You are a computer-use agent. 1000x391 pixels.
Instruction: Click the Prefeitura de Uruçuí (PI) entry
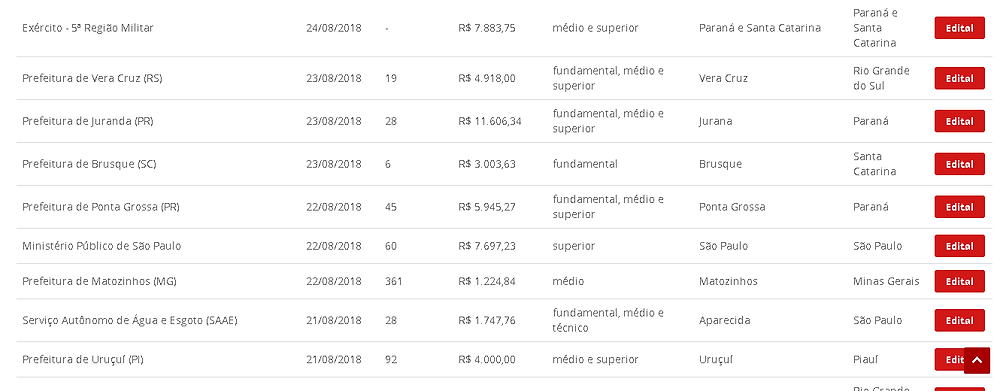(x=82, y=360)
